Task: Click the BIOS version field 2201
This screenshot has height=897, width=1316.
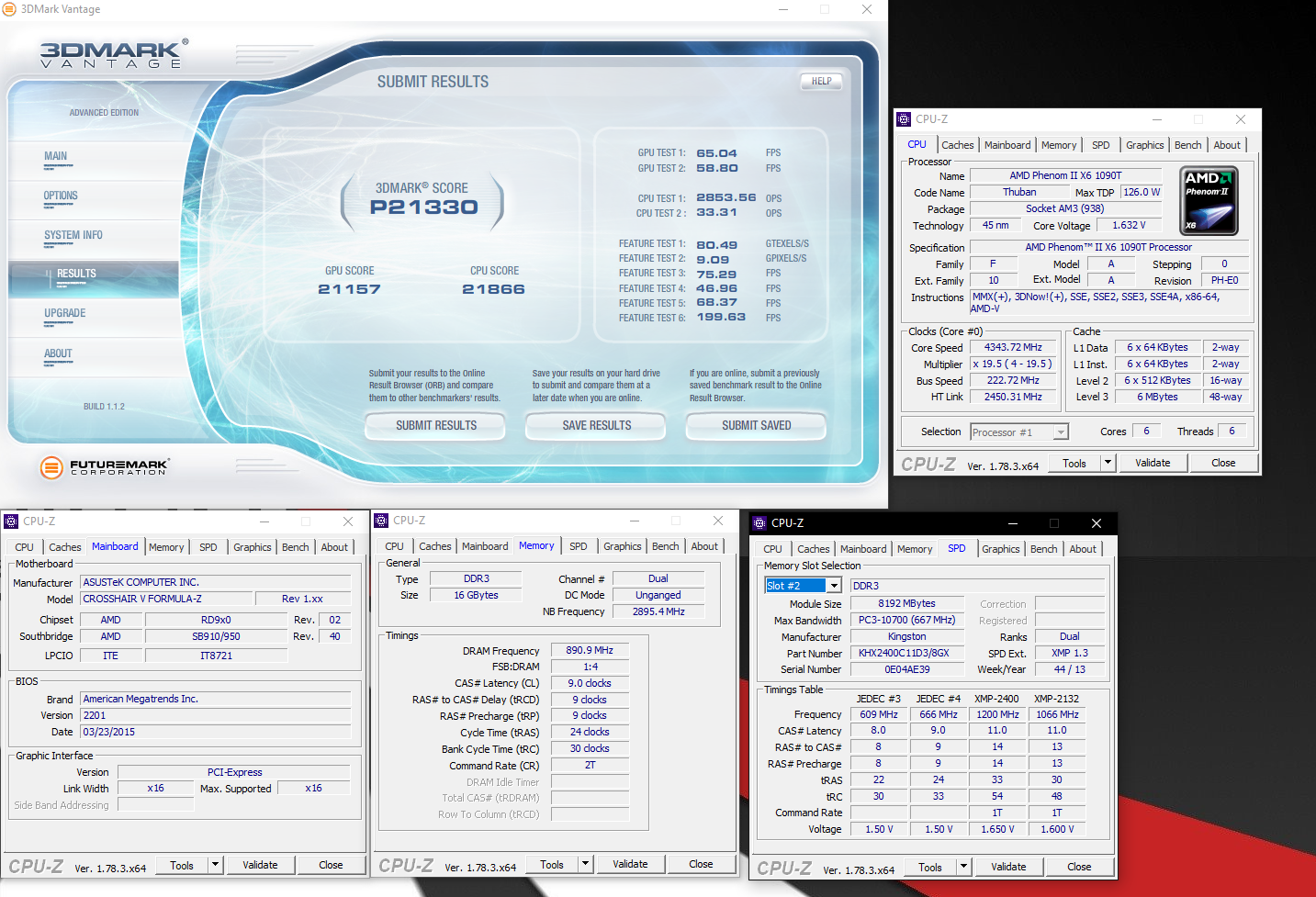Action: [x=216, y=715]
